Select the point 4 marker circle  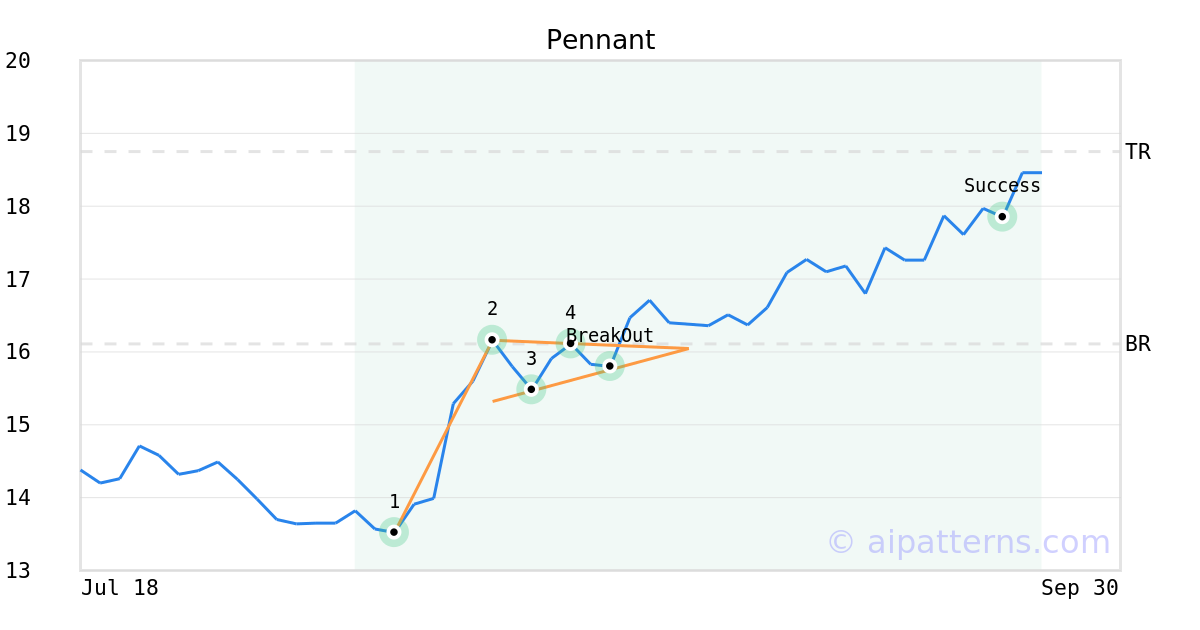[570, 343]
